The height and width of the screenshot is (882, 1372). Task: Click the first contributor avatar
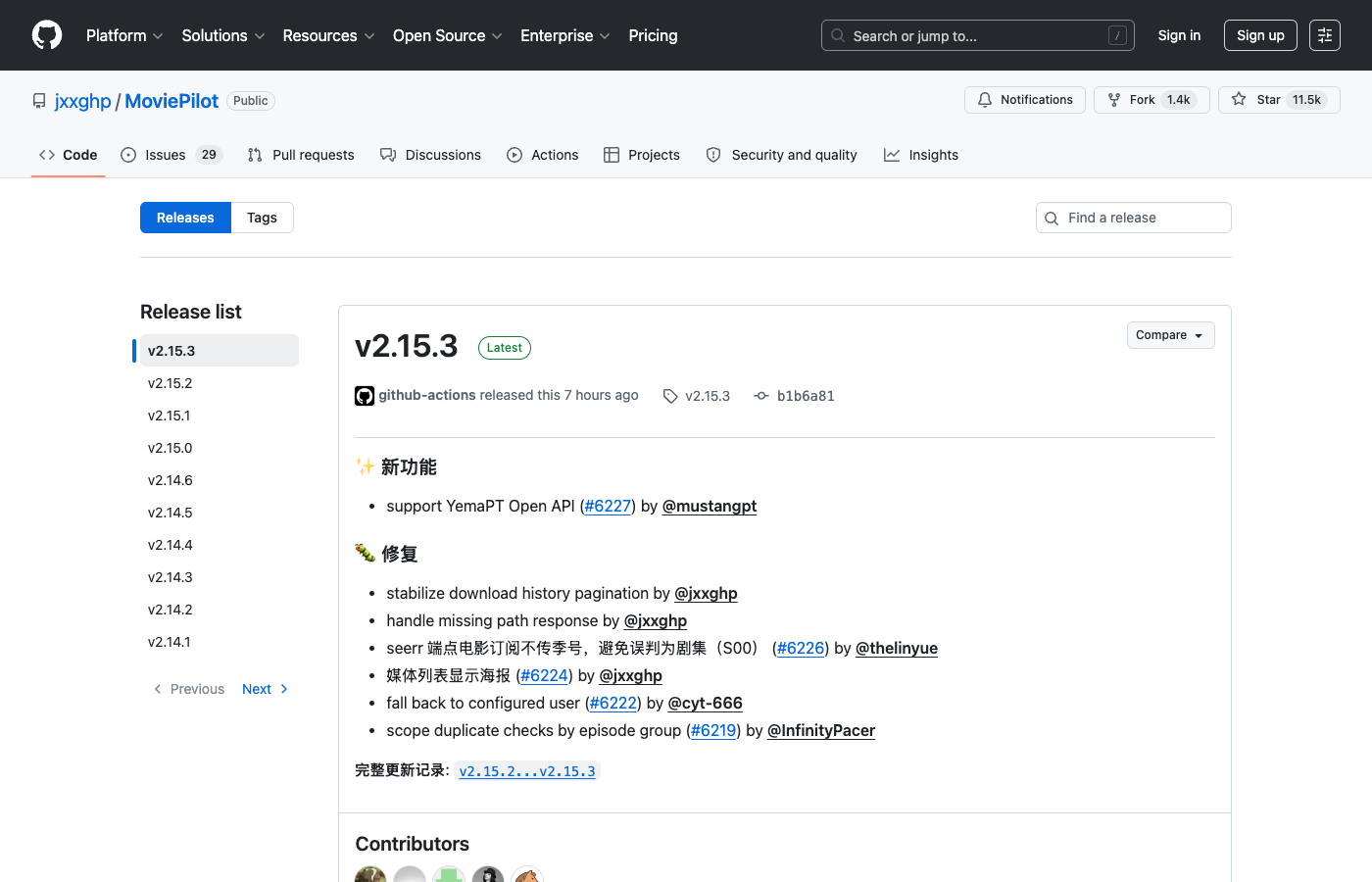[x=370, y=874]
